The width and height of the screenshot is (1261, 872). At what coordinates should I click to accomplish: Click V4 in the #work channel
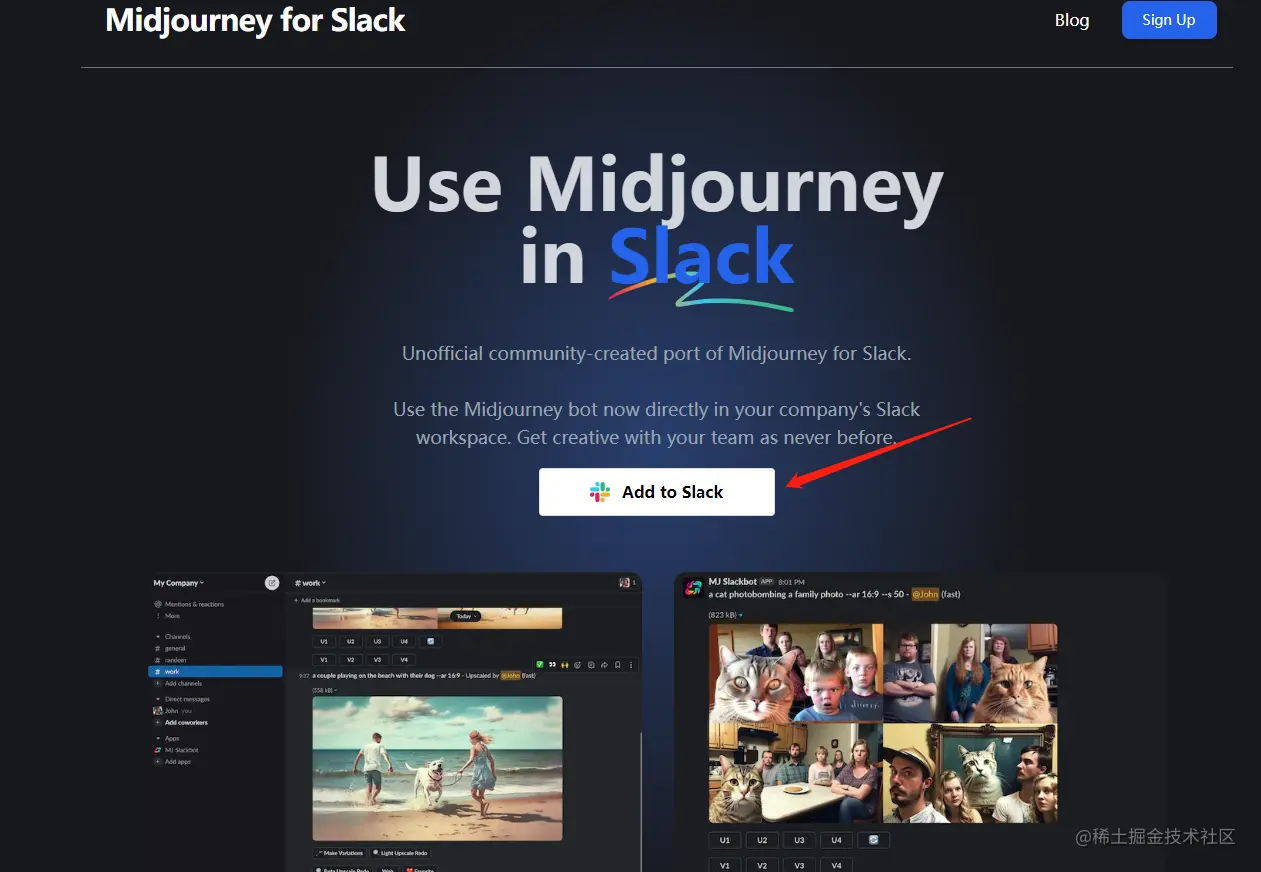pos(404,660)
